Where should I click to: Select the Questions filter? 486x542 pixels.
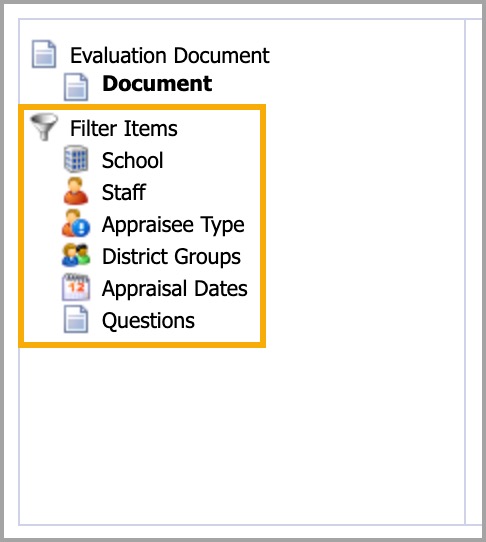(148, 321)
